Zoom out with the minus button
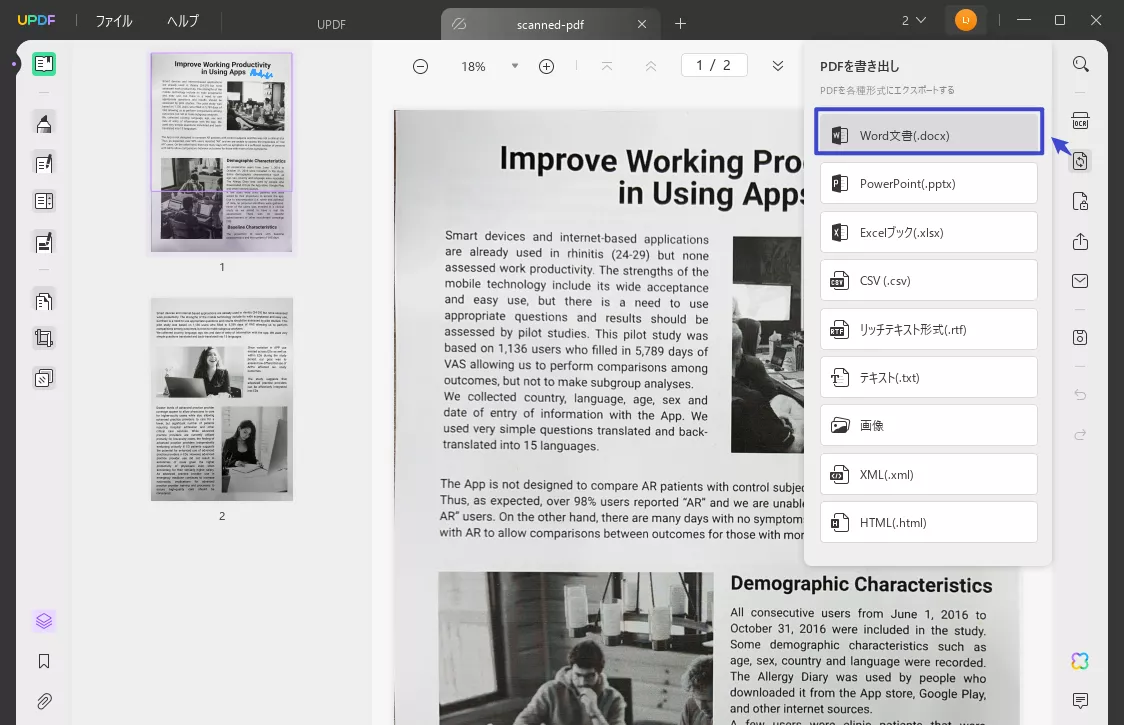This screenshot has height=725, width=1124. click(421, 67)
